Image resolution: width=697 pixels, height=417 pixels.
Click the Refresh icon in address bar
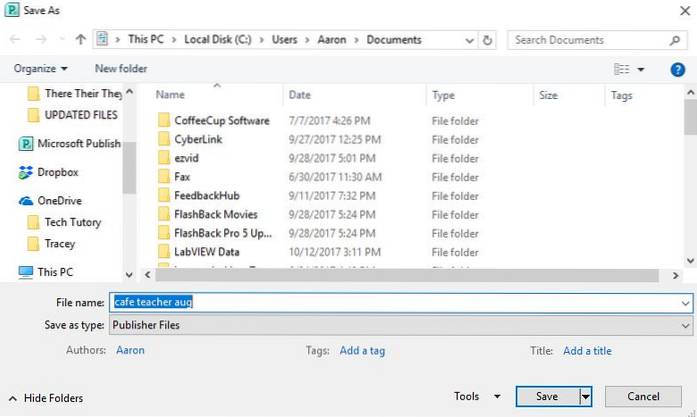pos(487,41)
